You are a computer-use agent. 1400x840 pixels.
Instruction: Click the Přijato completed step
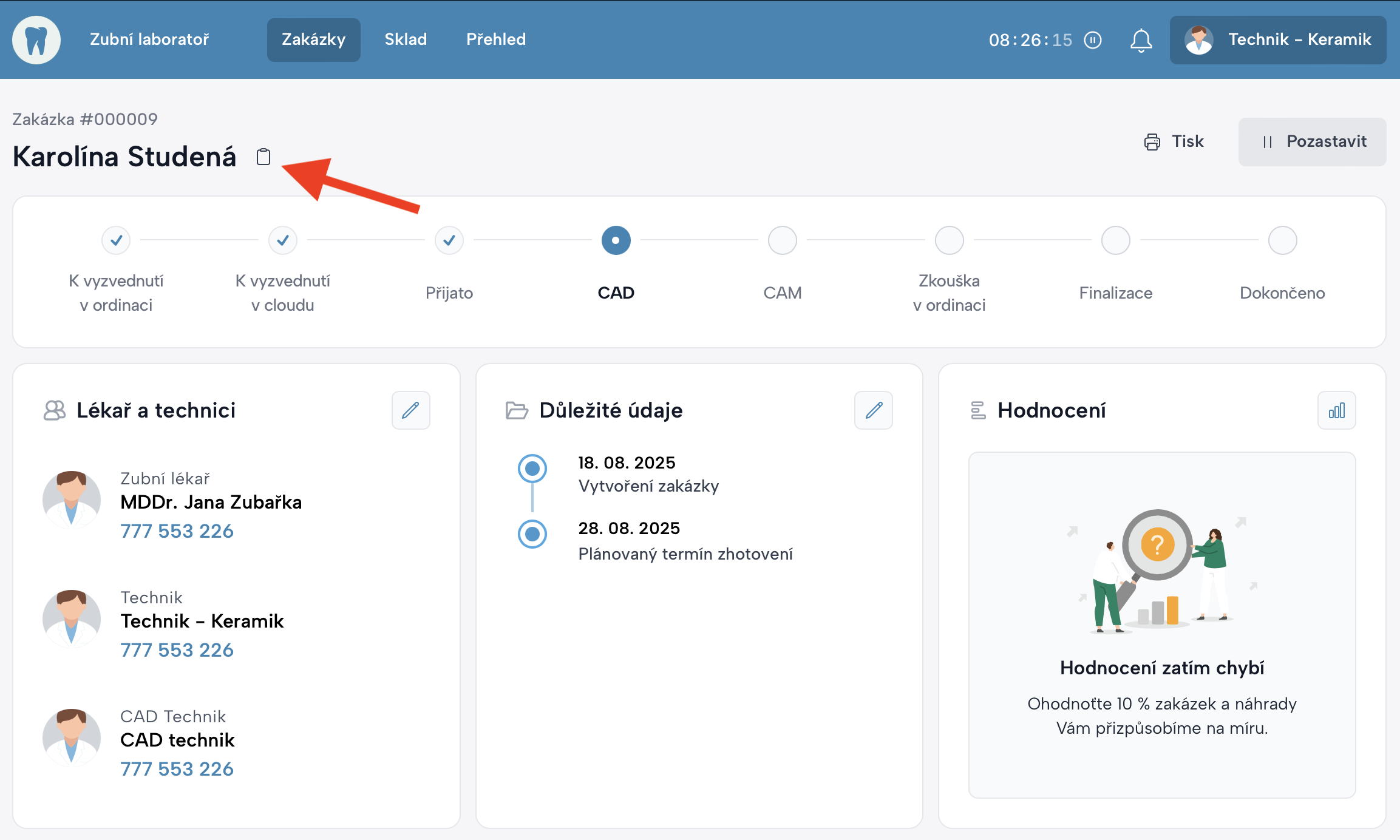[449, 240]
